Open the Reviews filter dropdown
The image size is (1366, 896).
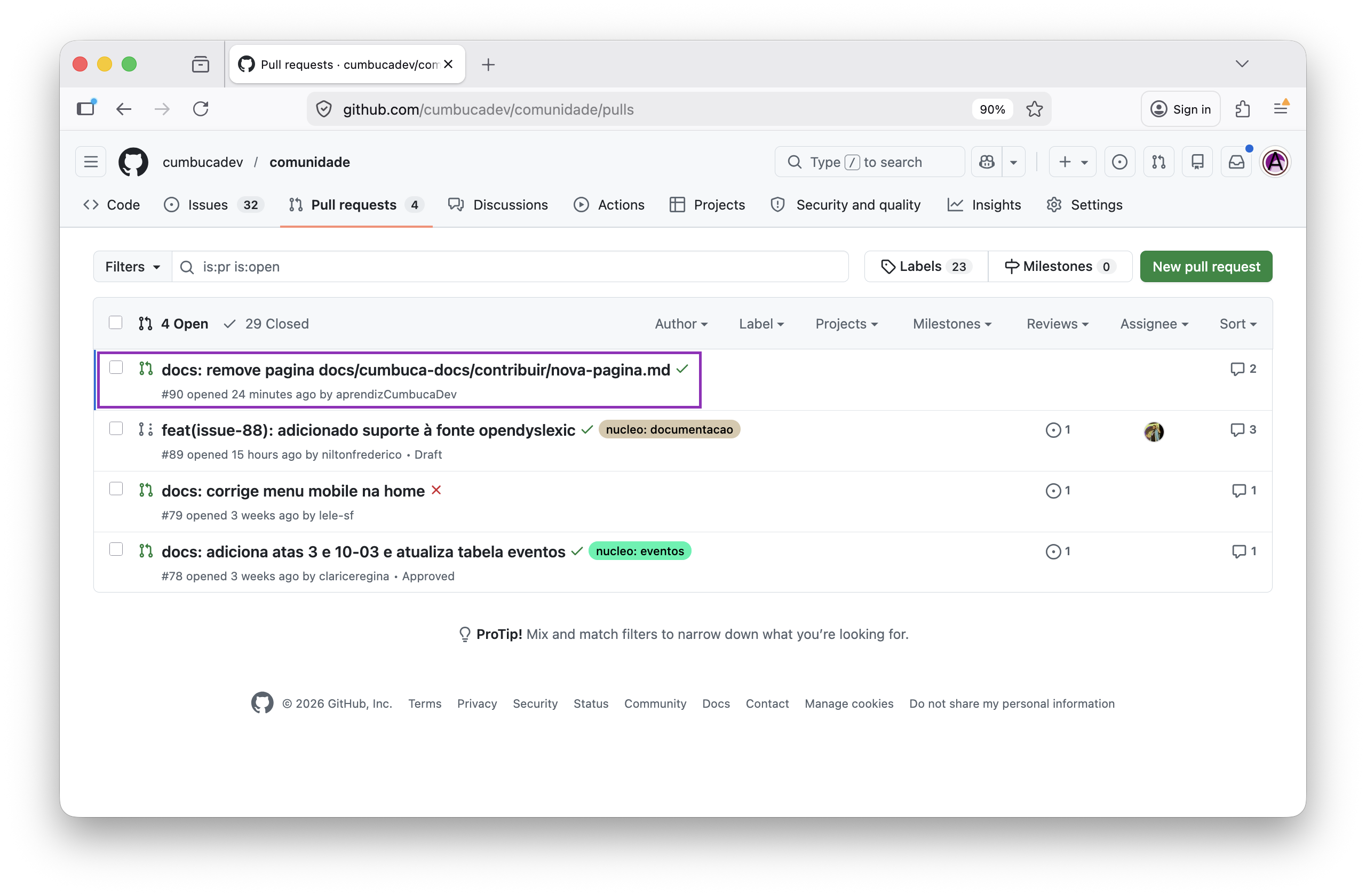click(x=1057, y=324)
